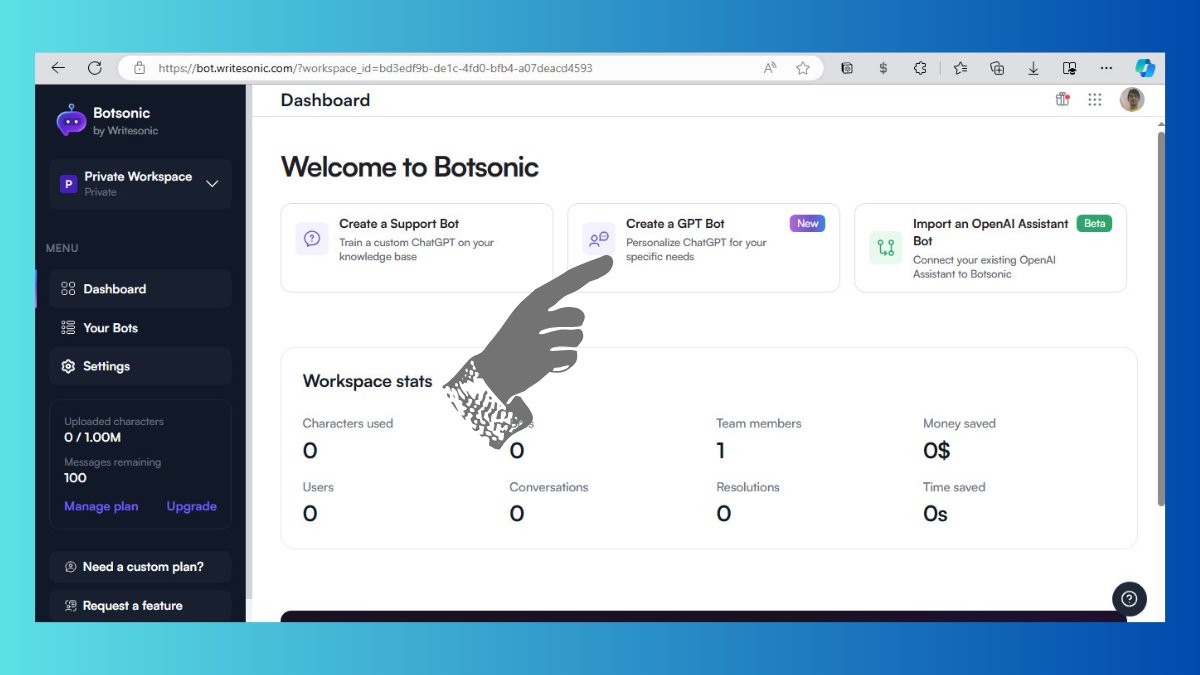Open browser Settings and more ellipsis

pyautogui.click(x=1106, y=68)
